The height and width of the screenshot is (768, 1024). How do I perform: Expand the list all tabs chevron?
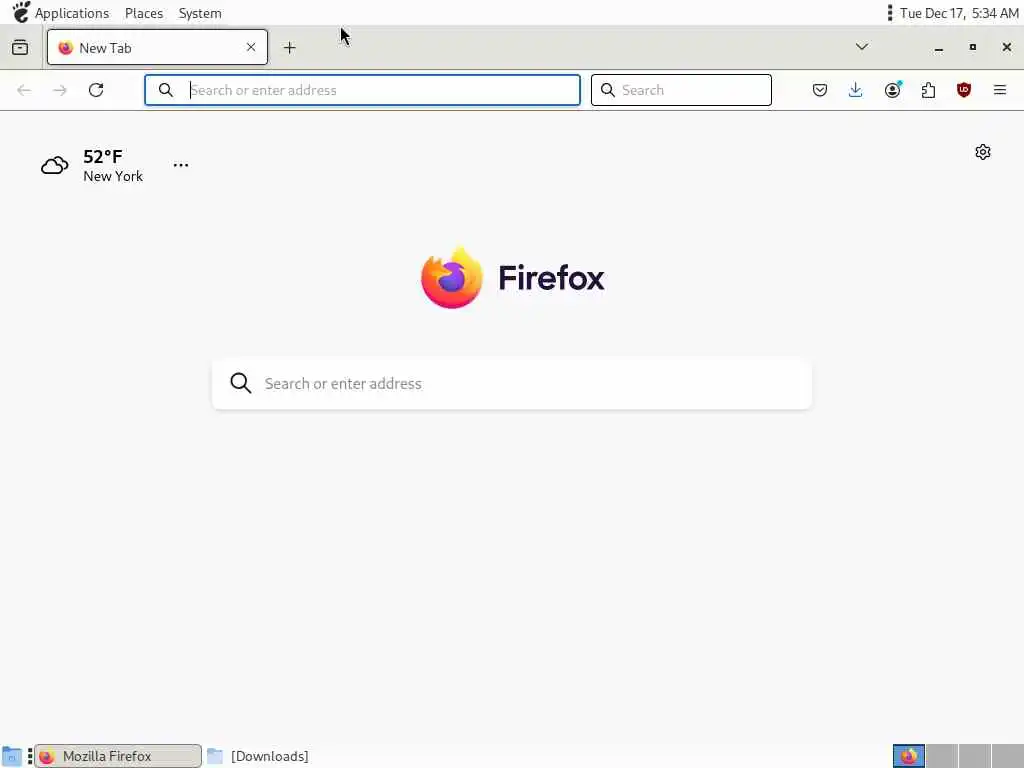(861, 47)
